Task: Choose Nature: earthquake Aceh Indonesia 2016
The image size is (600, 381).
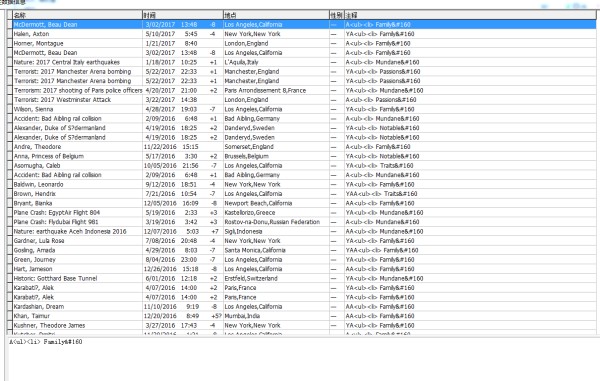Action: (70, 231)
